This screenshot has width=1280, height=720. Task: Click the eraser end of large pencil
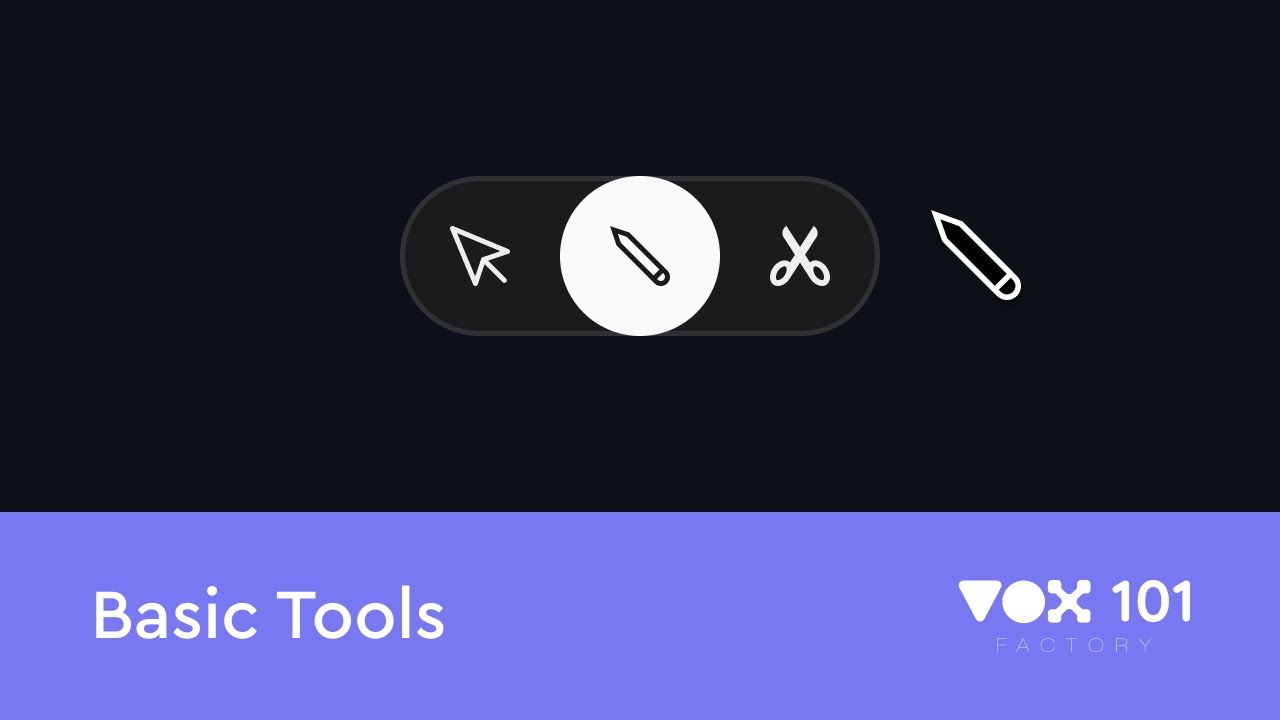click(1008, 287)
